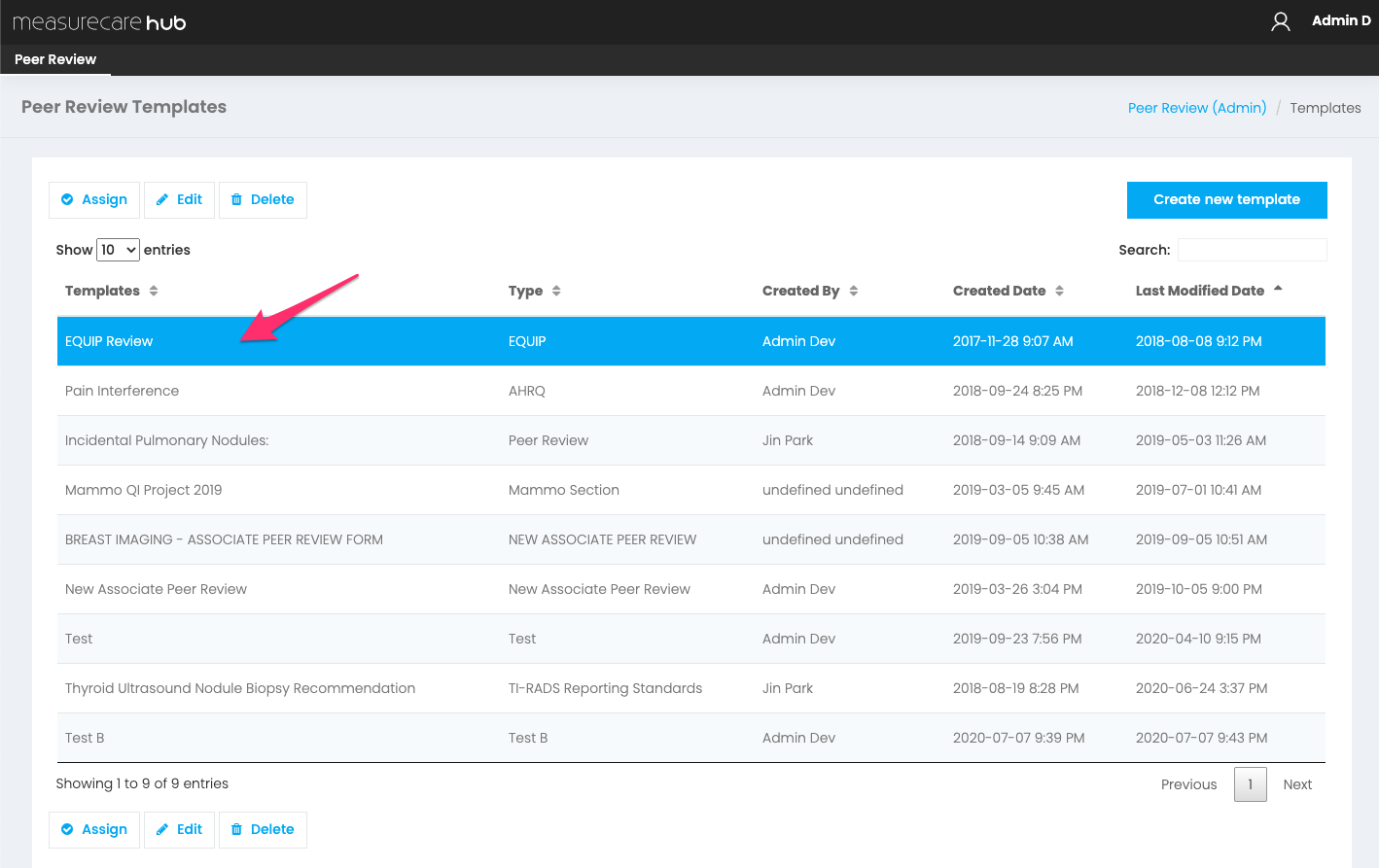Sort by Type column arrows
This screenshot has width=1379, height=868.
click(x=556, y=291)
